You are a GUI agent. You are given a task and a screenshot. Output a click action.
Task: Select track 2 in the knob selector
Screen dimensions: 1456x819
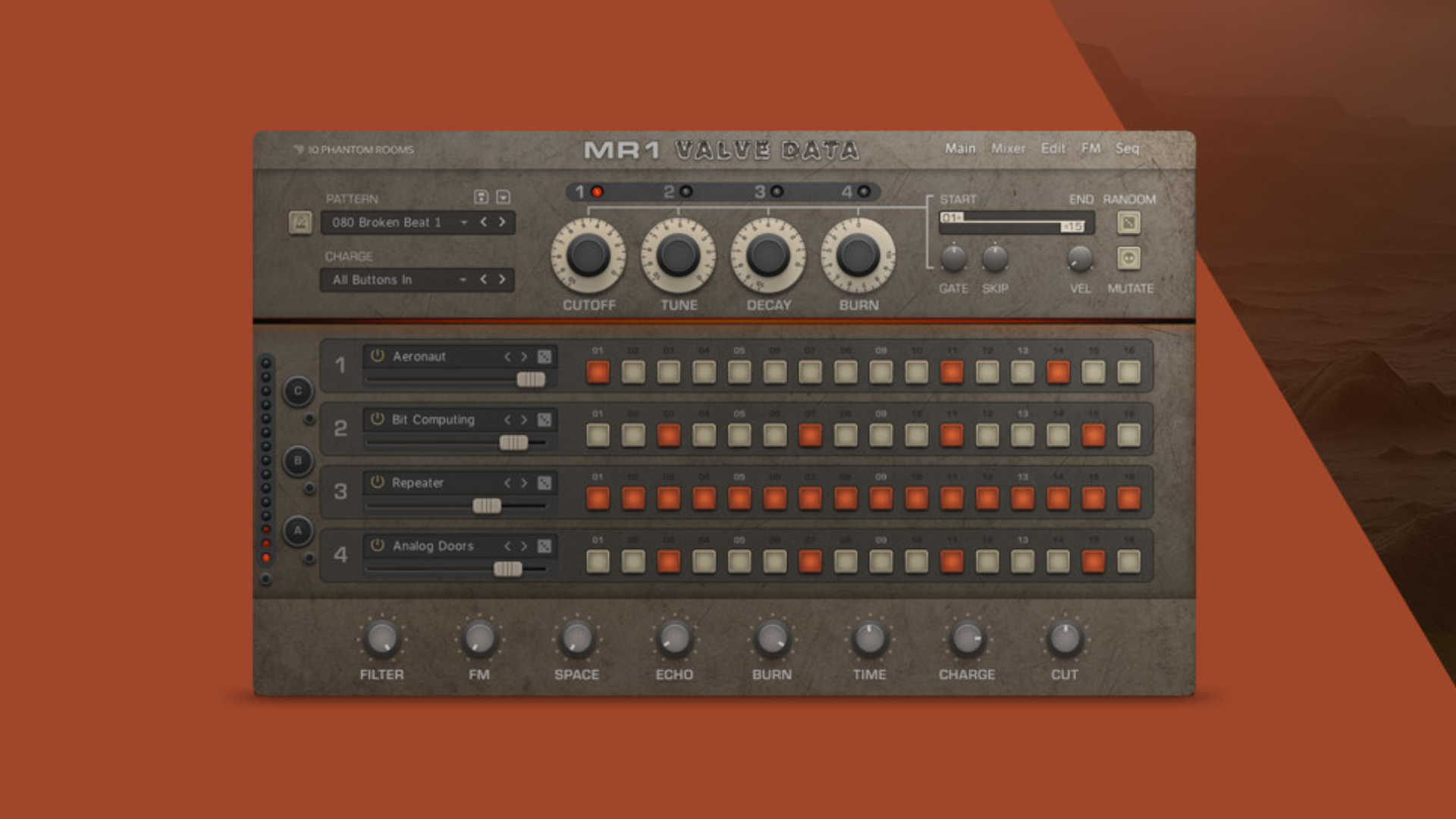click(678, 192)
